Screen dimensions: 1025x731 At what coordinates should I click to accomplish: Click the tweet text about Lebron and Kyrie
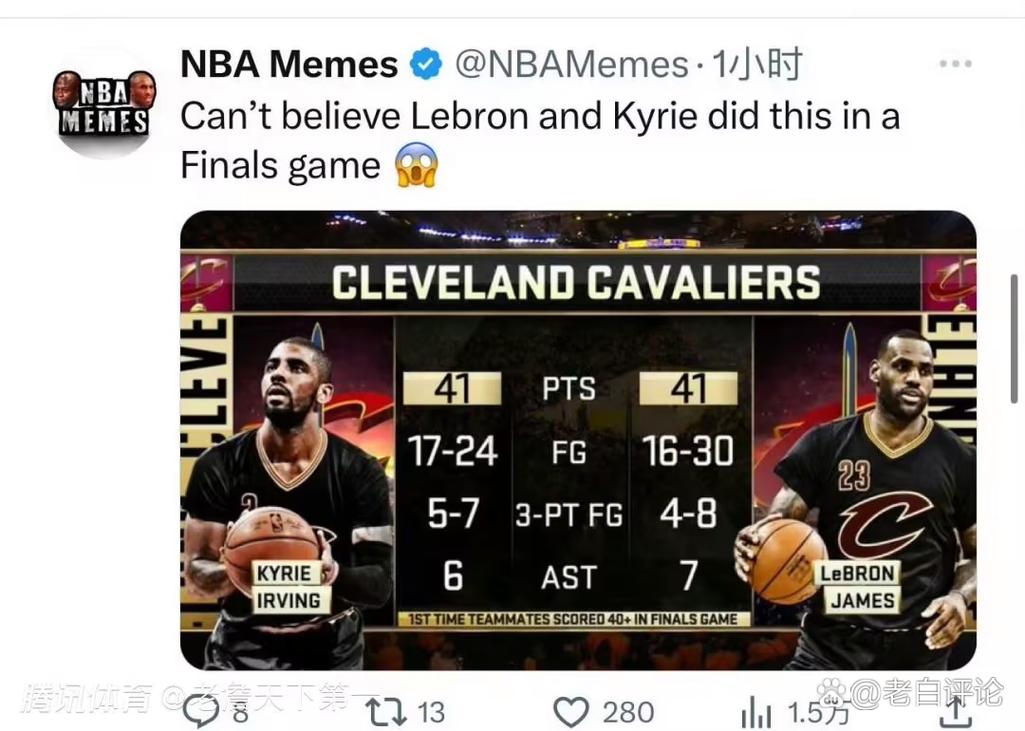click(540, 141)
